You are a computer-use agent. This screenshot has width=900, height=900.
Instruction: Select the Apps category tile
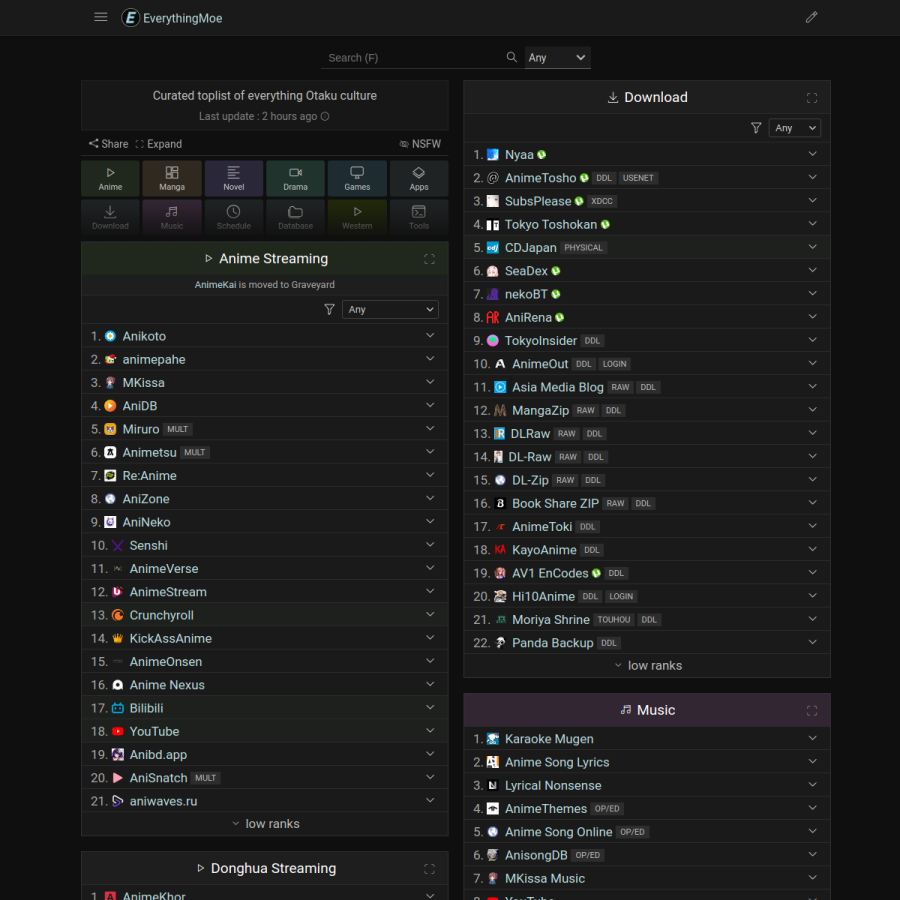[419, 179]
